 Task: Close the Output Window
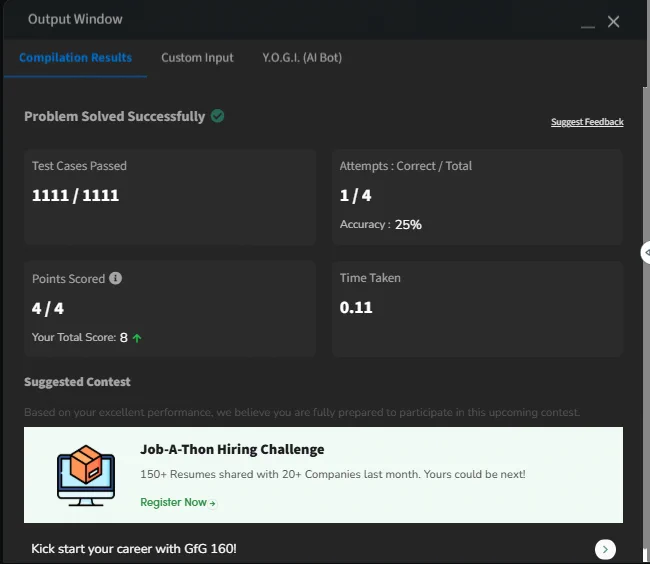click(x=614, y=22)
